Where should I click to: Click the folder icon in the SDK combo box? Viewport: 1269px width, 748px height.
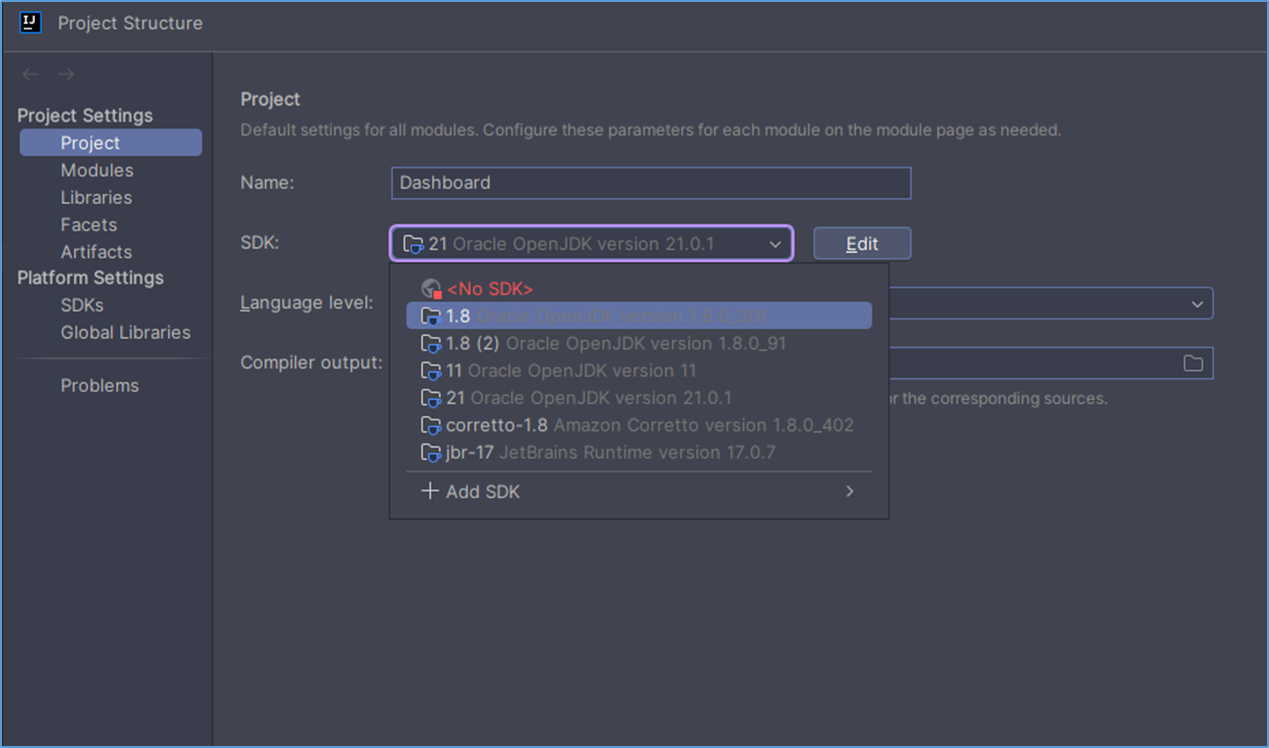click(413, 244)
